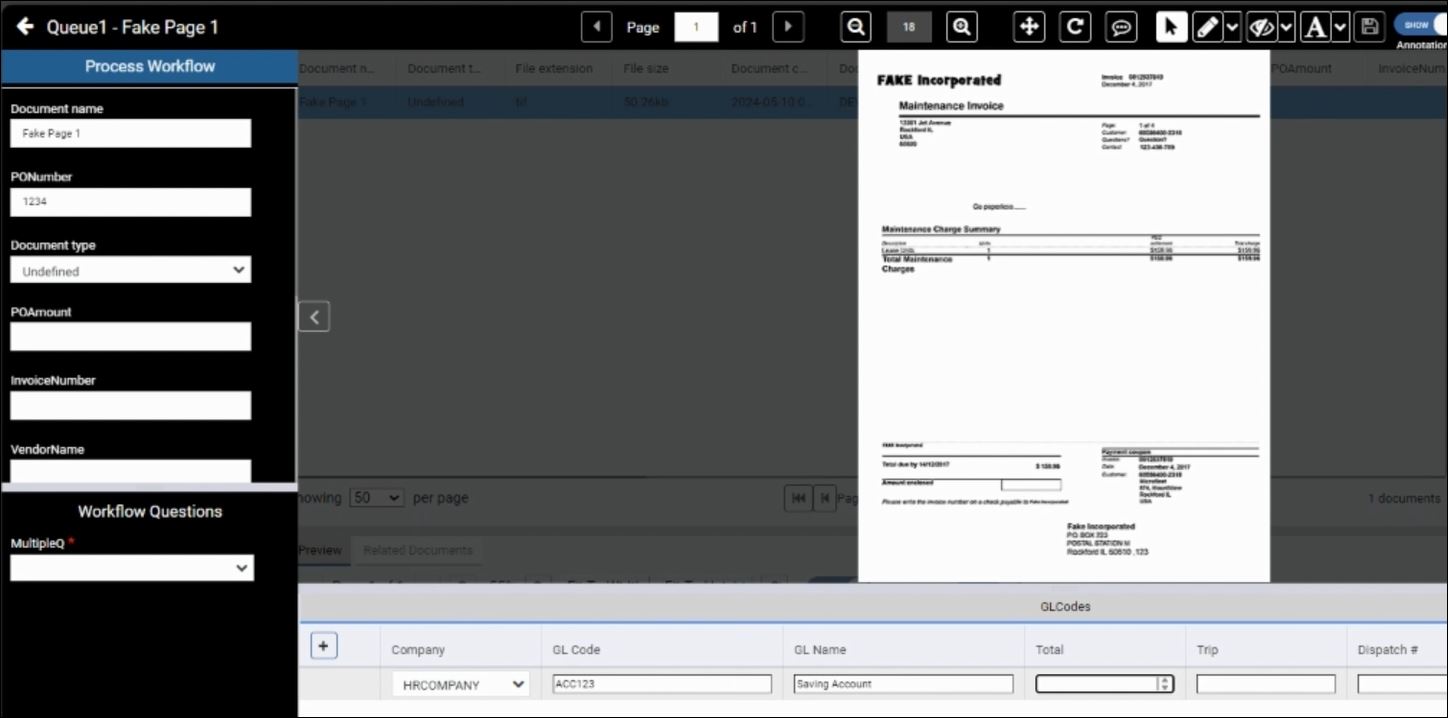The width and height of the screenshot is (1448, 718).
Task: Toggle the Show Annotations switch
Action: 1422,26
